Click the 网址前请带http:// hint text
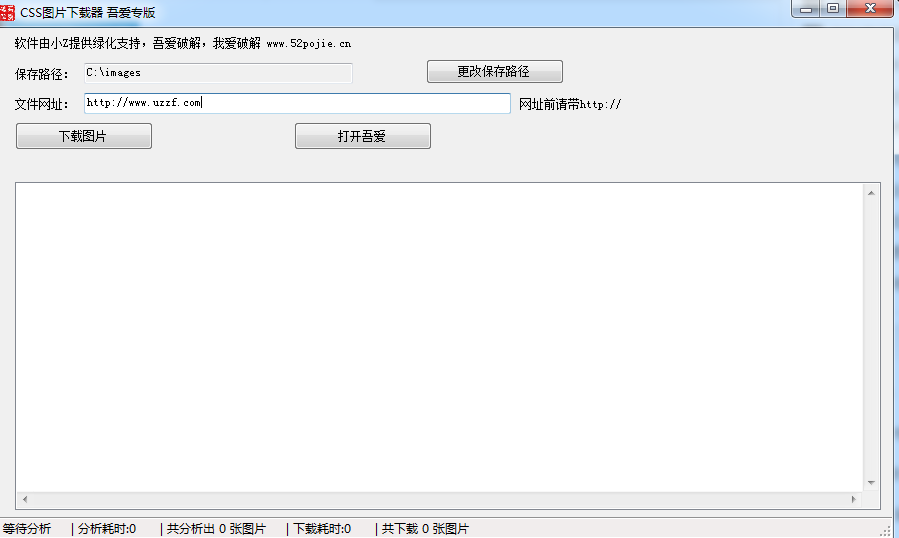The width and height of the screenshot is (899, 538). tap(570, 104)
